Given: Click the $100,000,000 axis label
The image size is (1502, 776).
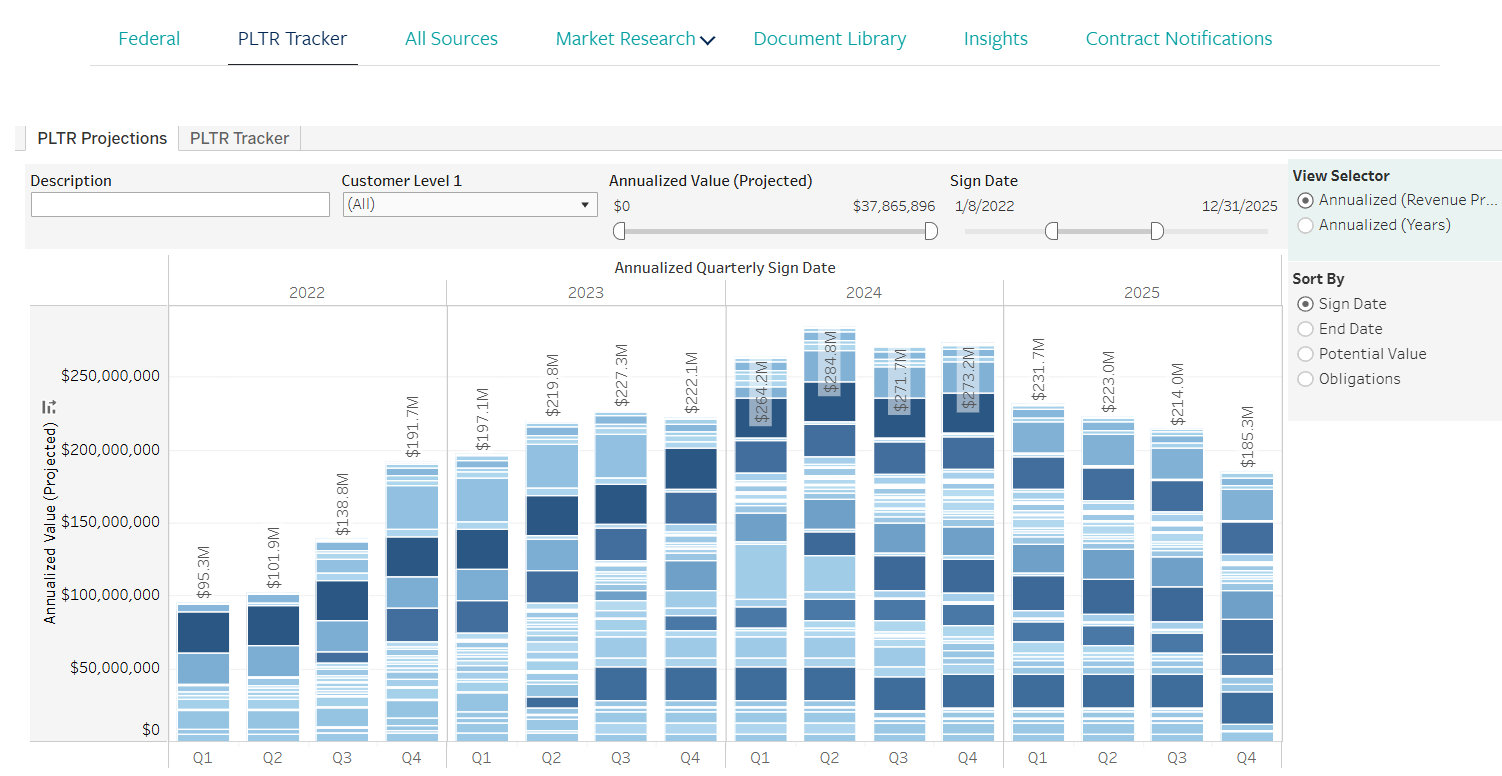Looking at the screenshot, I should coord(110,595).
